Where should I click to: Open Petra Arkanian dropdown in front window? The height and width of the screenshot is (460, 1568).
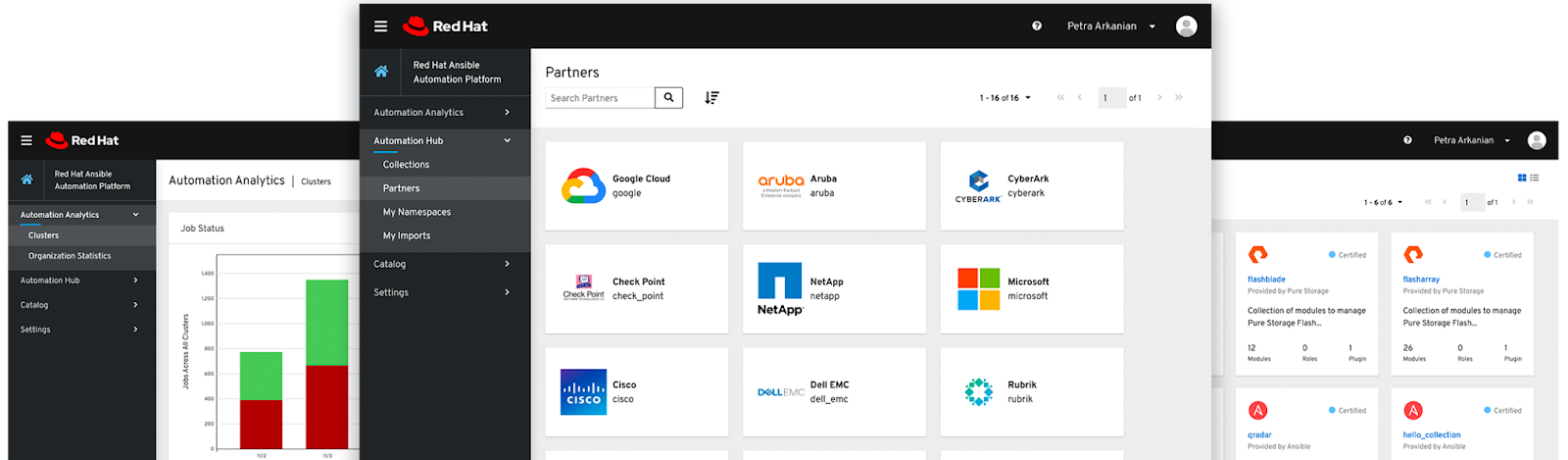coord(1111,26)
